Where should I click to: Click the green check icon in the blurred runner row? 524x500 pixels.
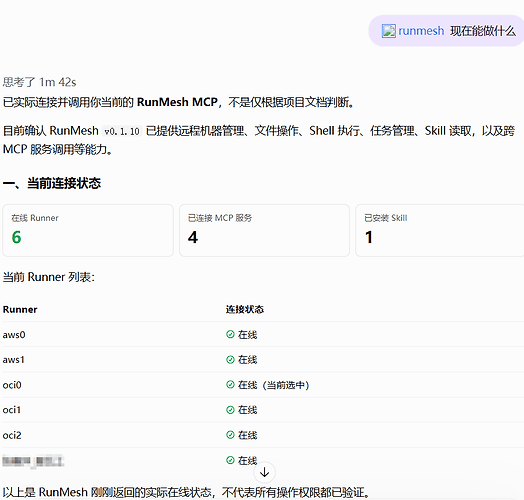(230, 460)
